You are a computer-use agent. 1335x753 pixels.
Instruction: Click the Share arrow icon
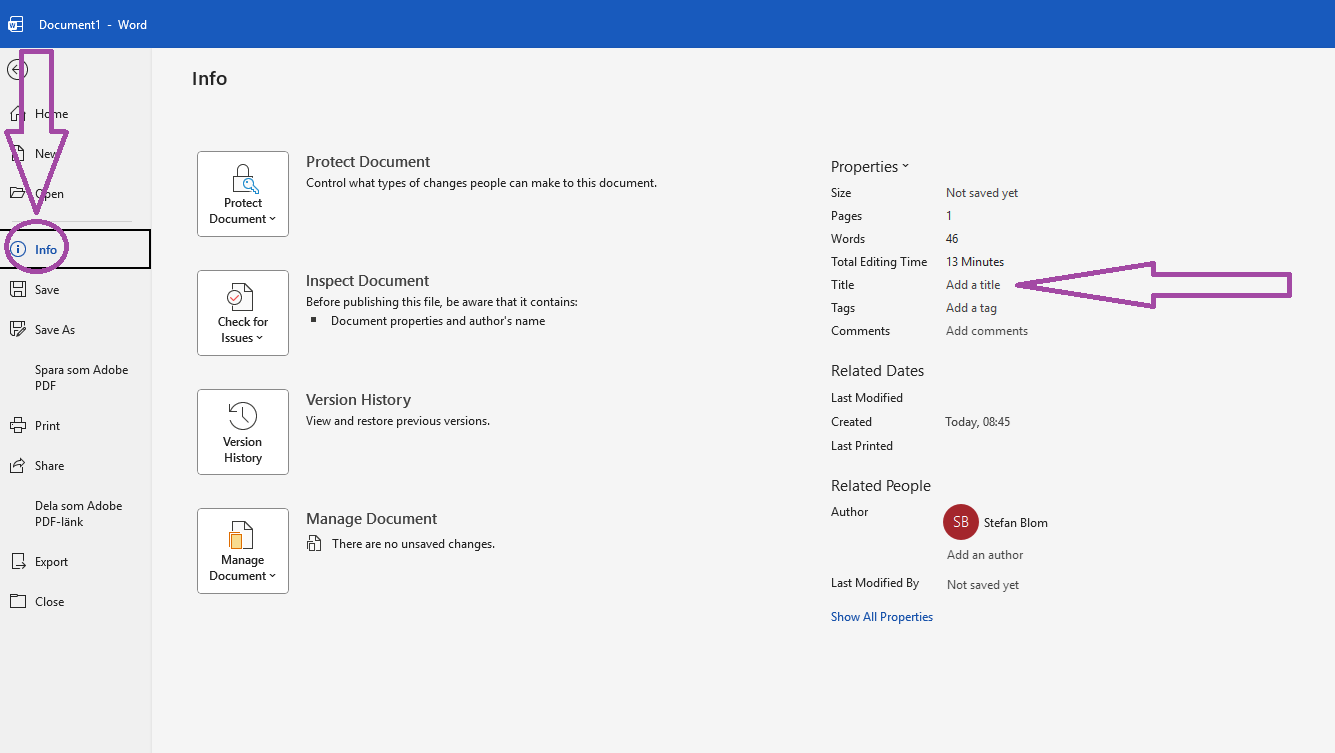pyautogui.click(x=17, y=465)
